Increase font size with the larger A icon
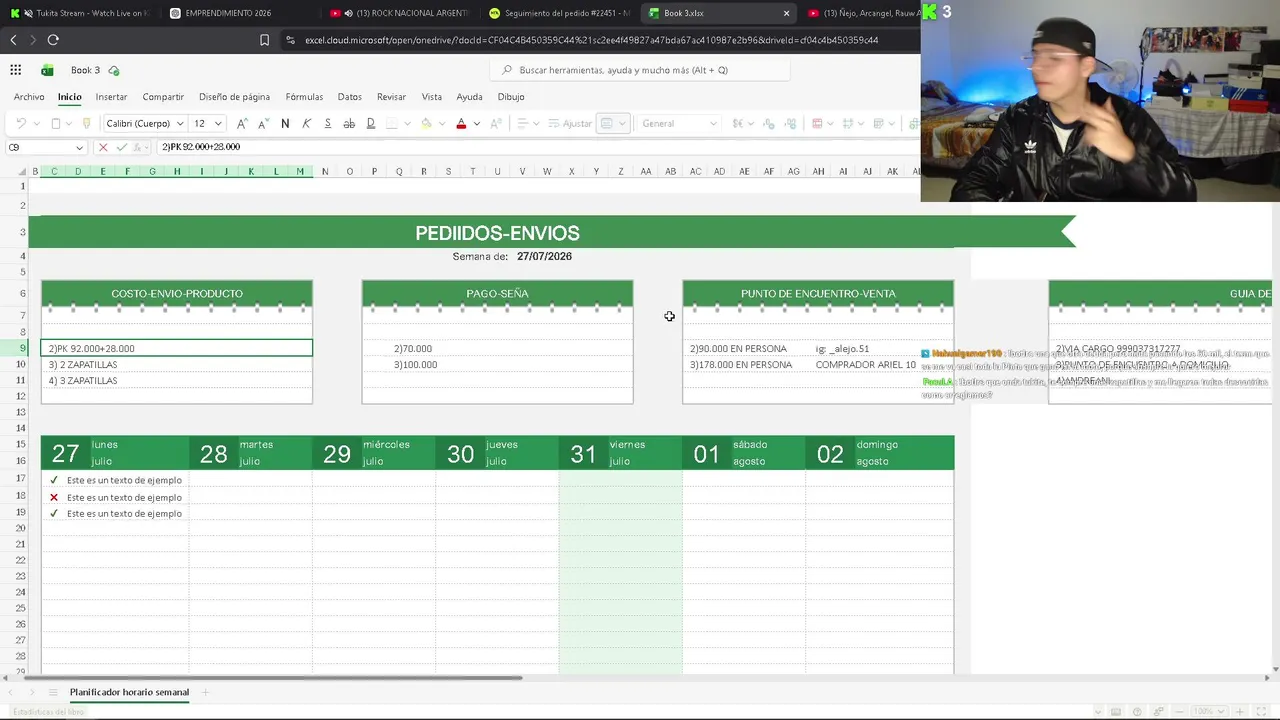 242,124
